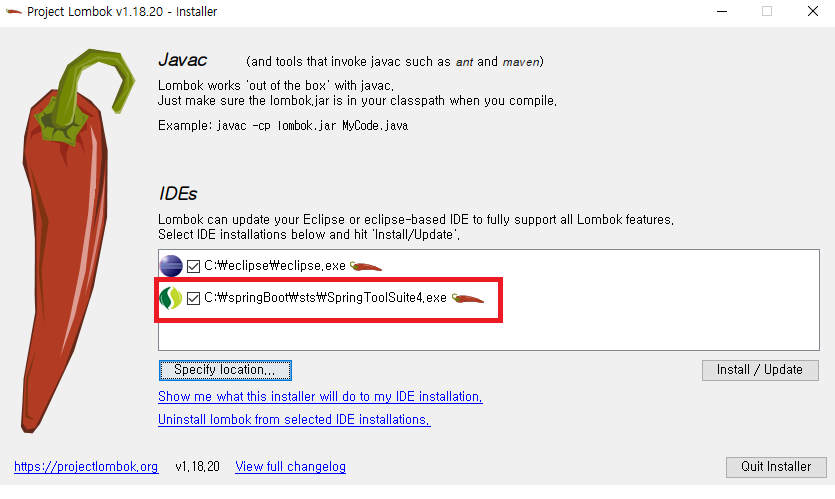Open 'Show me what this installer will do' link
Viewport: 835px width, 499px height.
pyautogui.click(x=320, y=397)
